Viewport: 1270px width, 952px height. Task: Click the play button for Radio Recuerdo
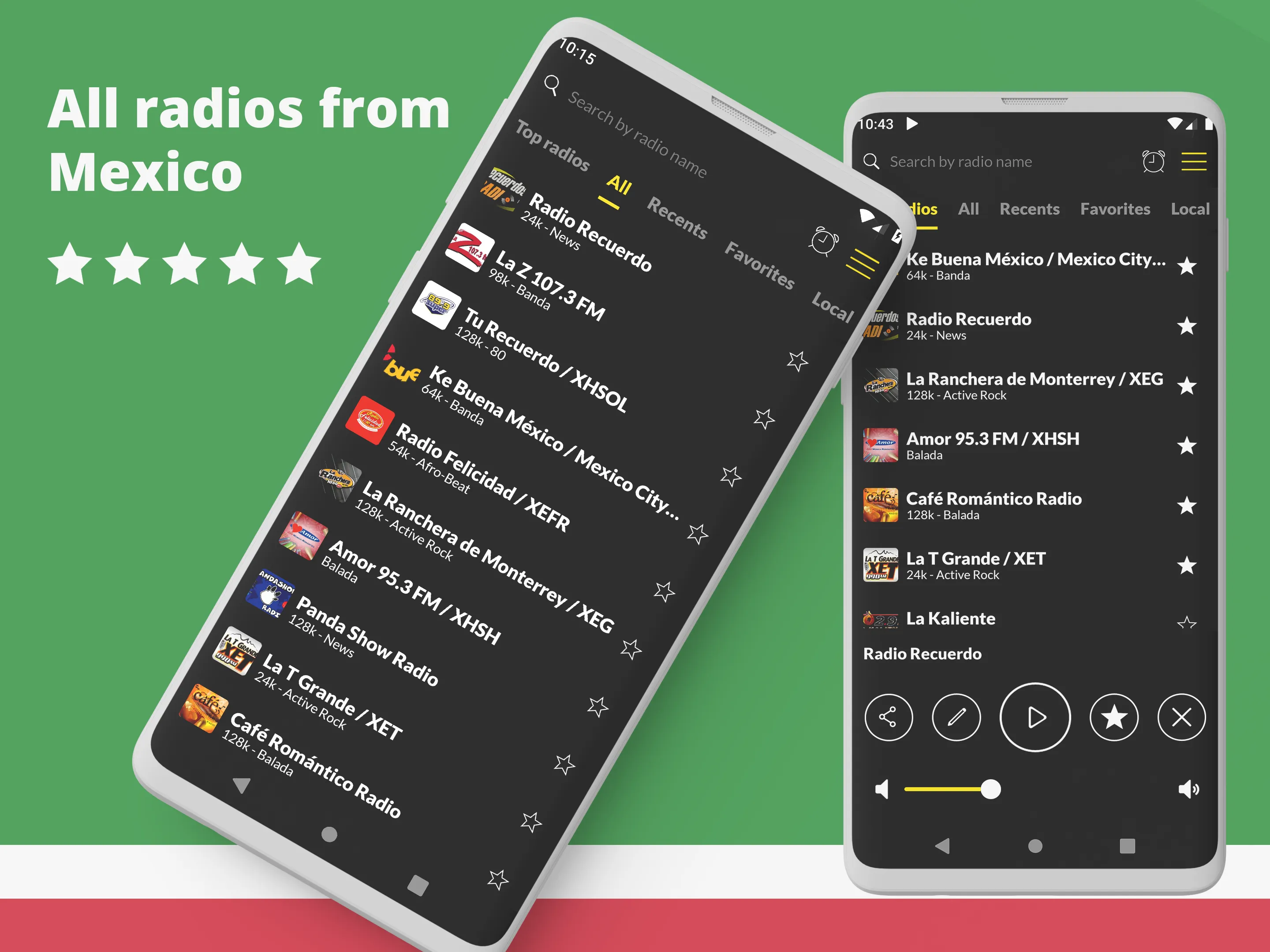(x=1035, y=718)
